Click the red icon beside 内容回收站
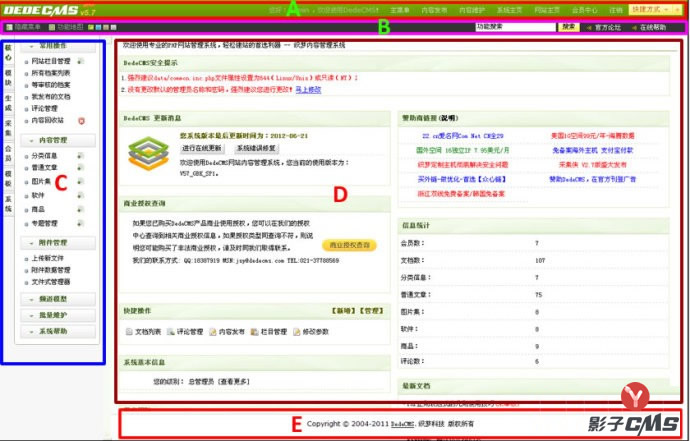Image resolution: width=690 pixels, height=441 pixels. 82,121
